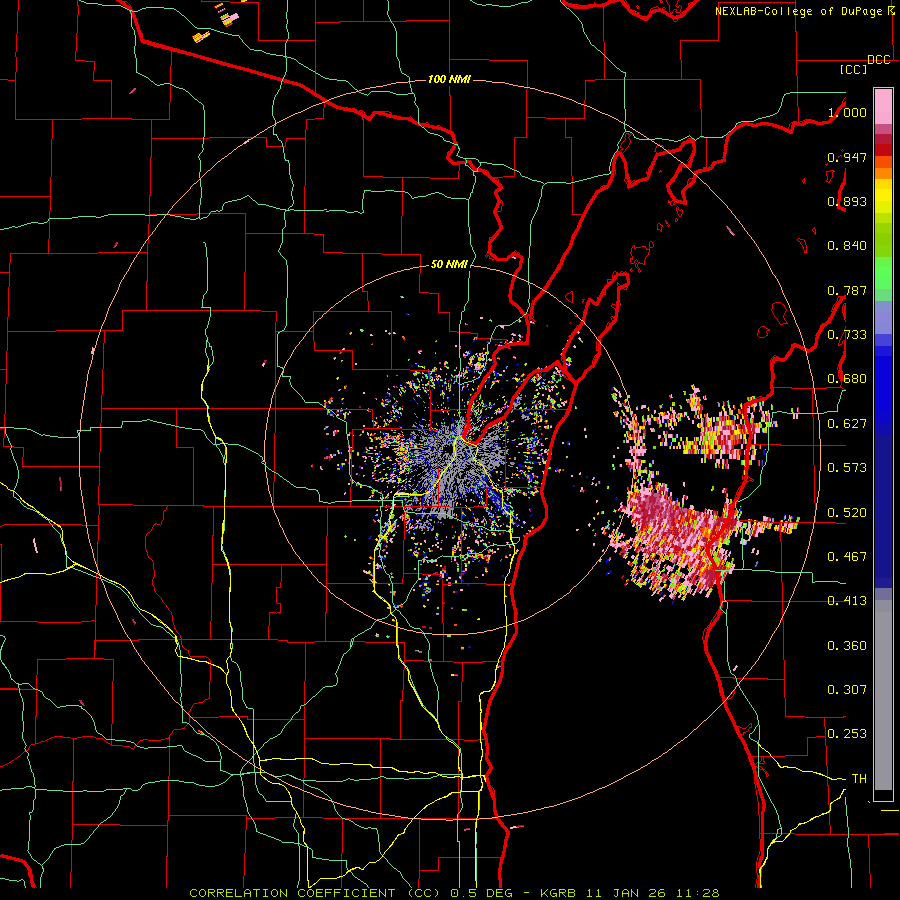This screenshot has width=900, height=900.
Task: Click the 1.000 value on color scale
Action: click(x=847, y=112)
